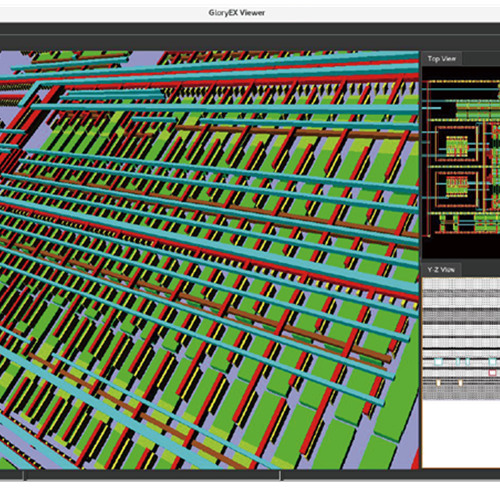Click black empty area below Top View layout

click(461, 247)
